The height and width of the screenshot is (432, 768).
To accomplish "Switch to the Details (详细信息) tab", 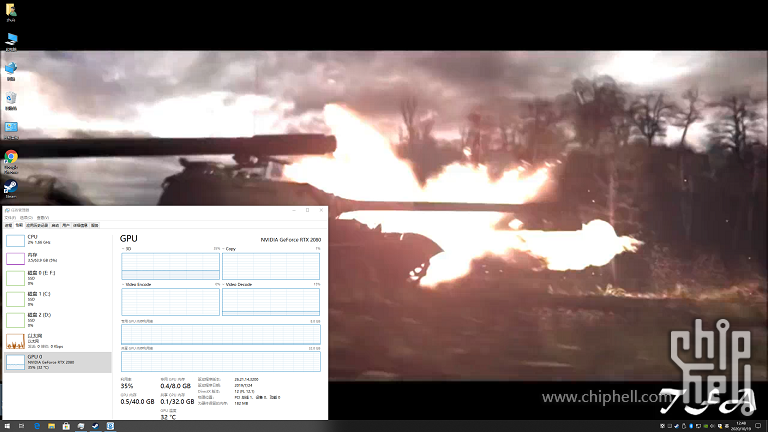I will (80, 225).
